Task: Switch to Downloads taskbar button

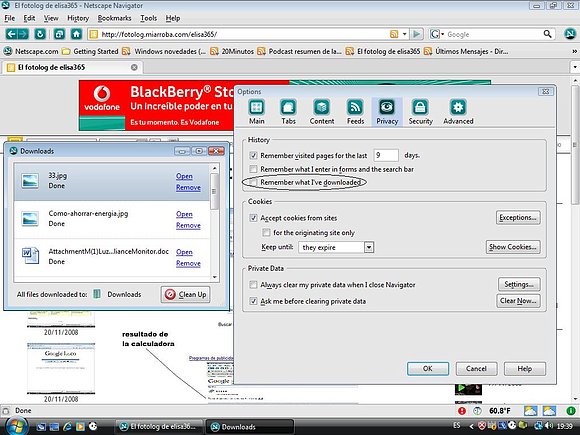Action: point(250,426)
